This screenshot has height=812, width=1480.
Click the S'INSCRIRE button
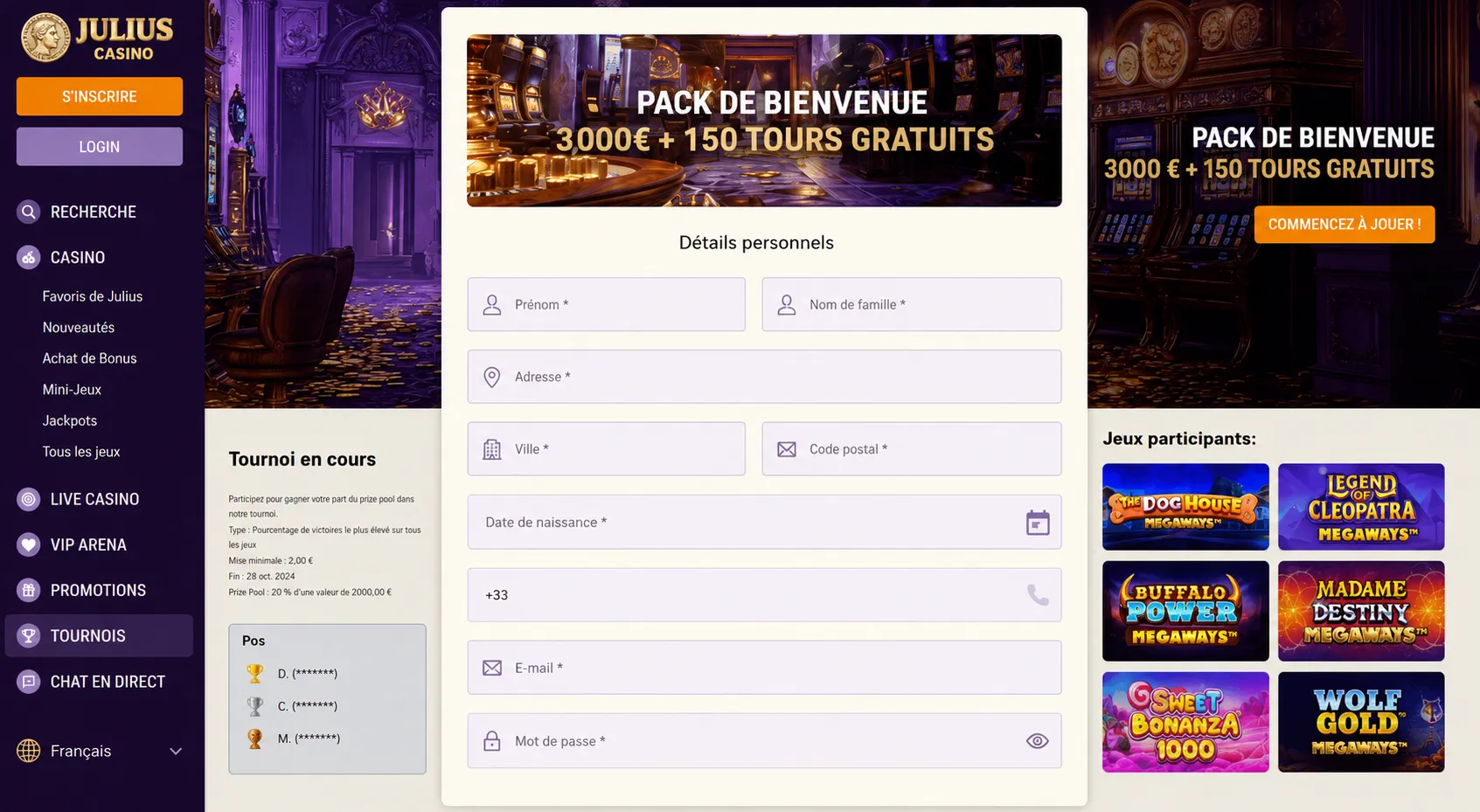pyautogui.click(x=100, y=96)
